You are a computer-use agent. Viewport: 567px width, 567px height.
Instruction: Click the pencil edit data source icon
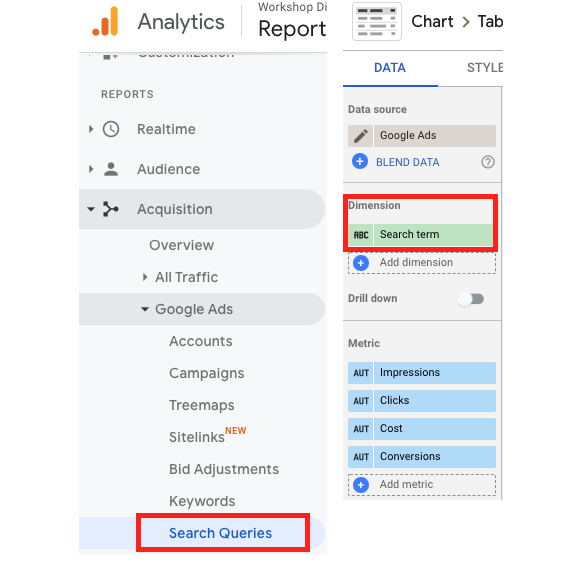[361, 136]
